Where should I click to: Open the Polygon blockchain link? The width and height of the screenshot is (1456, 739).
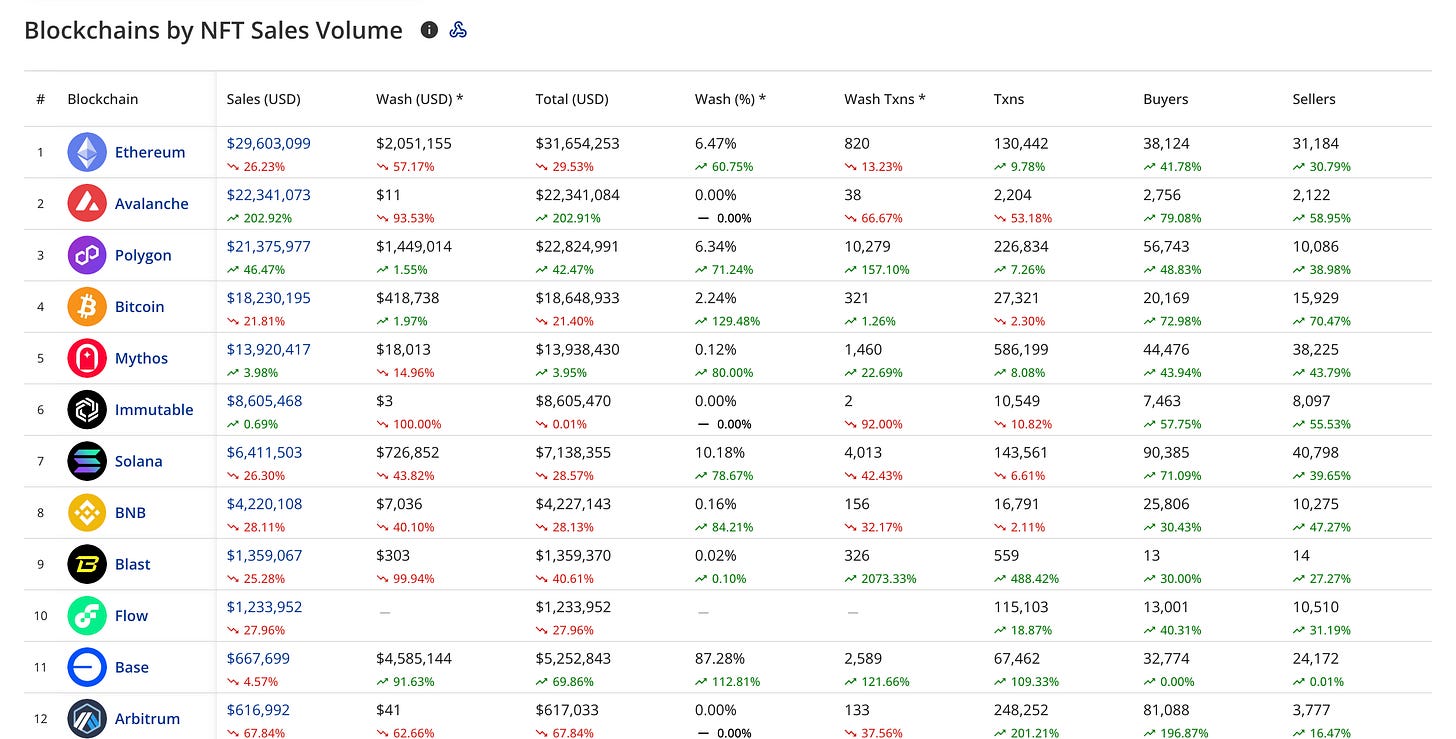(143, 255)
